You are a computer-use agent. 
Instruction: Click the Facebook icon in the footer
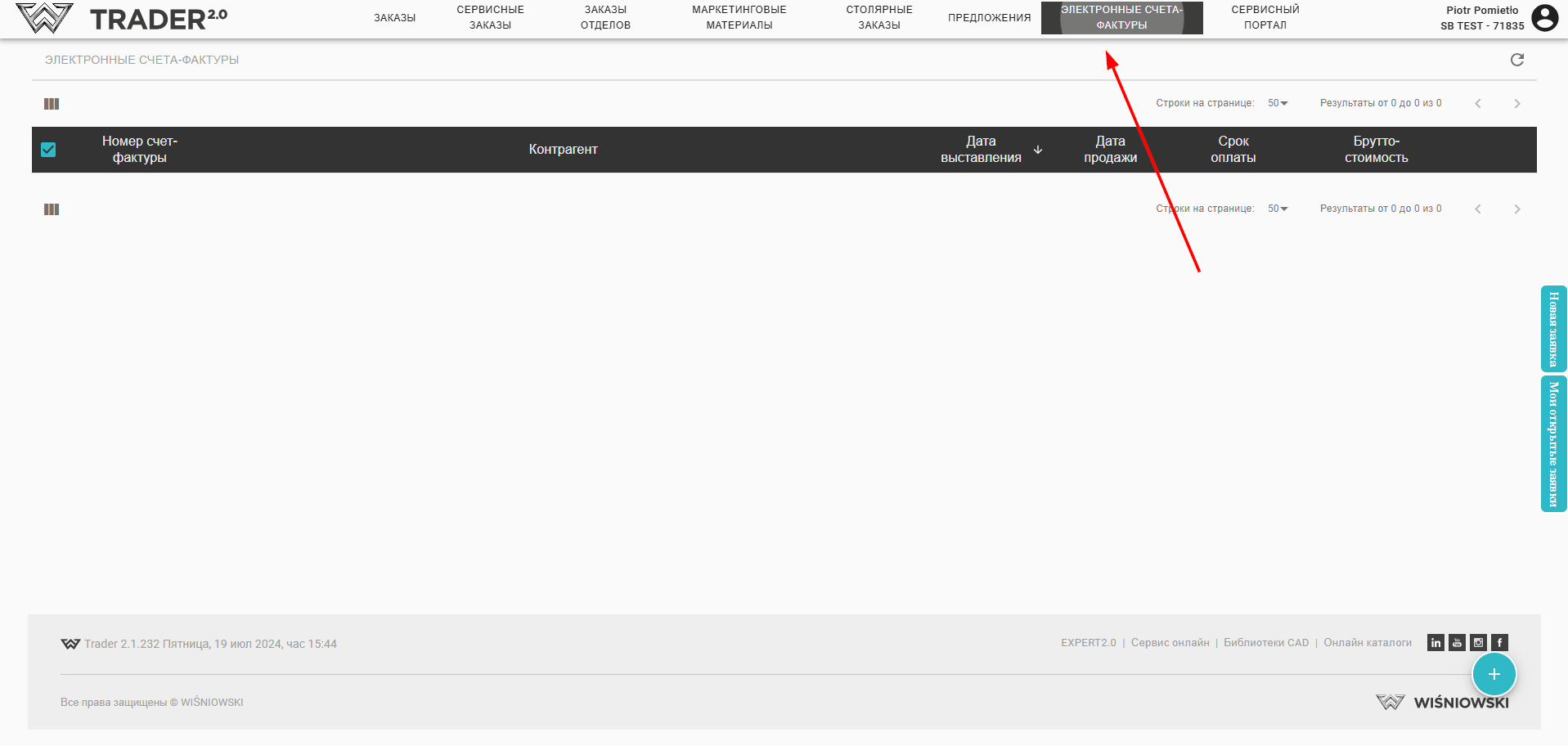pyautogui.click(x=1499, y=643)
